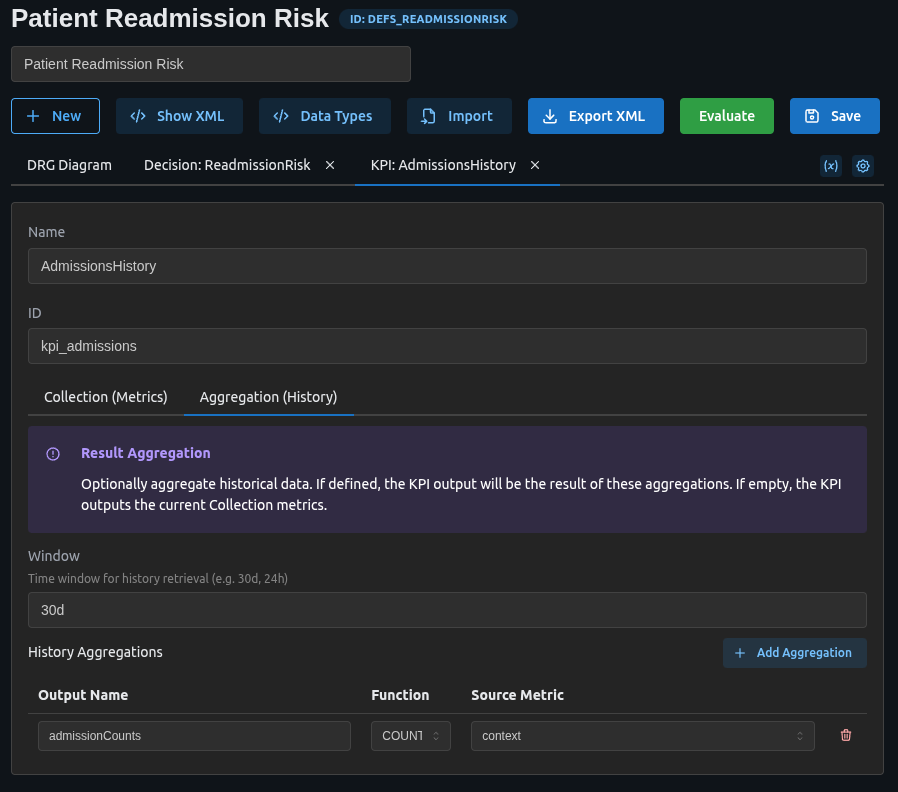The image size is (898, 792).
Task: Open the settings gear next to the tabs
Action: pos(862,165)
